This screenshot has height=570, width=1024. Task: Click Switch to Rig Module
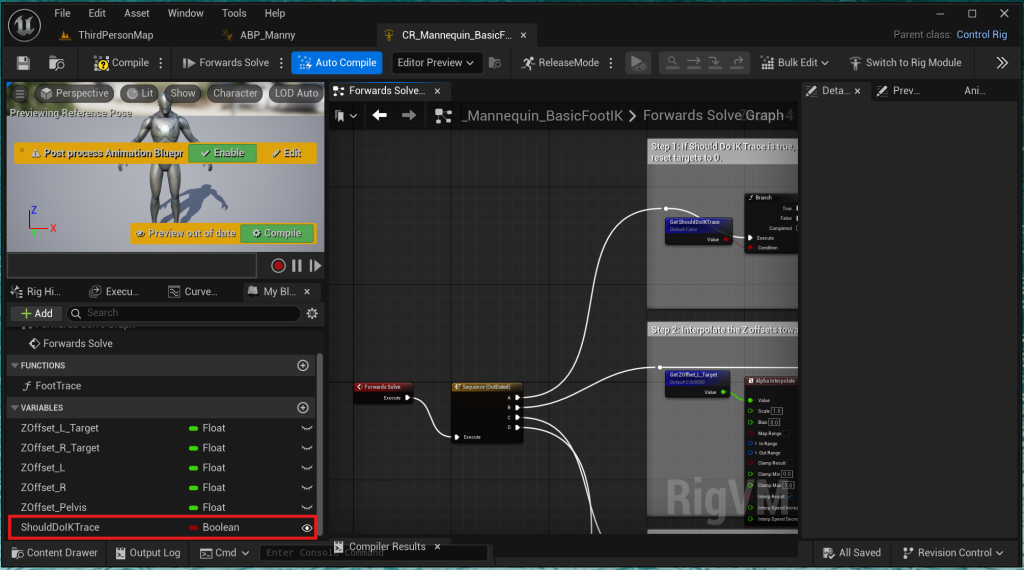(905, 63)
